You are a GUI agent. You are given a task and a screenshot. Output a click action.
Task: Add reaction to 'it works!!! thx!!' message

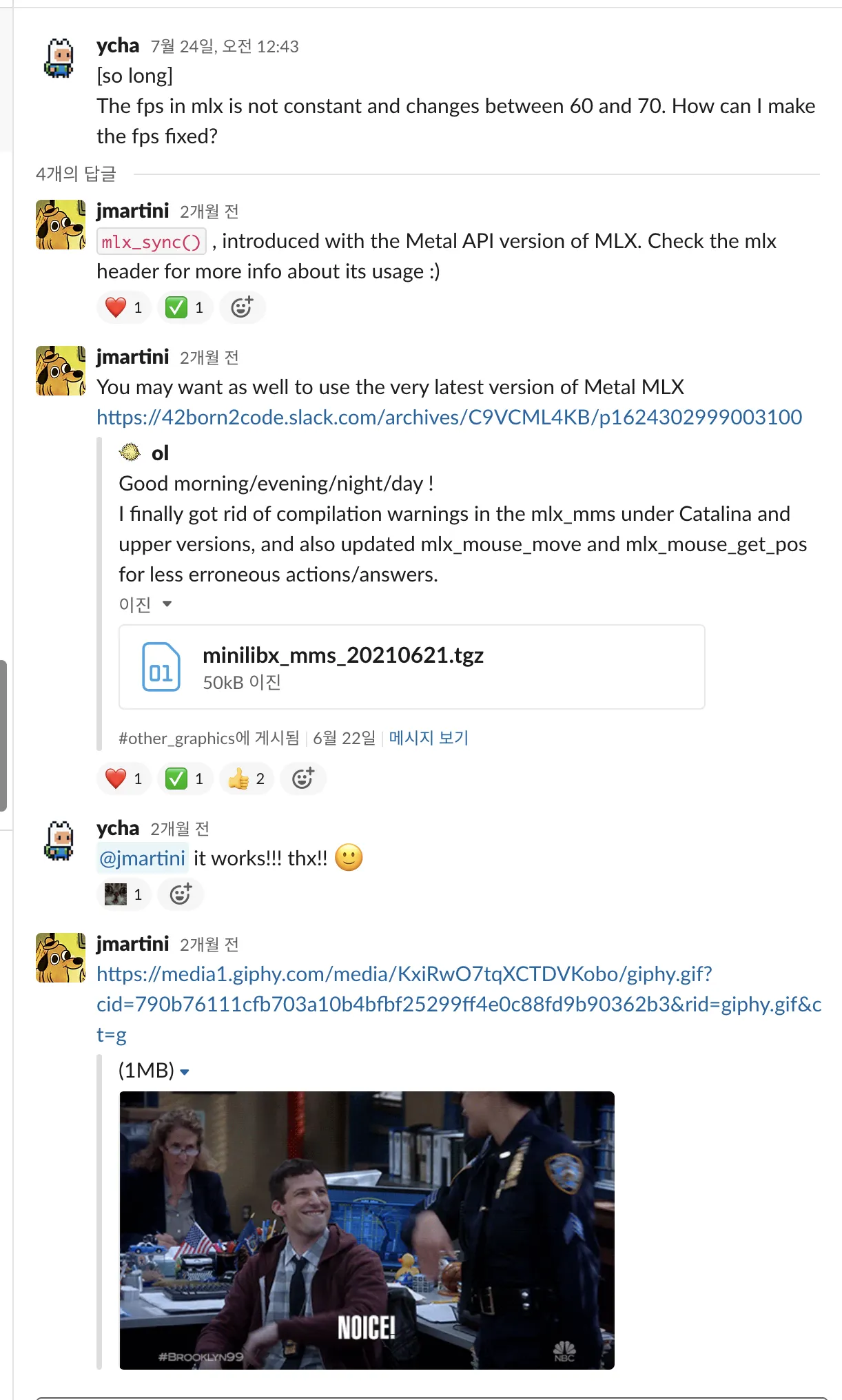pyautogui.click(x=181, y=894)
